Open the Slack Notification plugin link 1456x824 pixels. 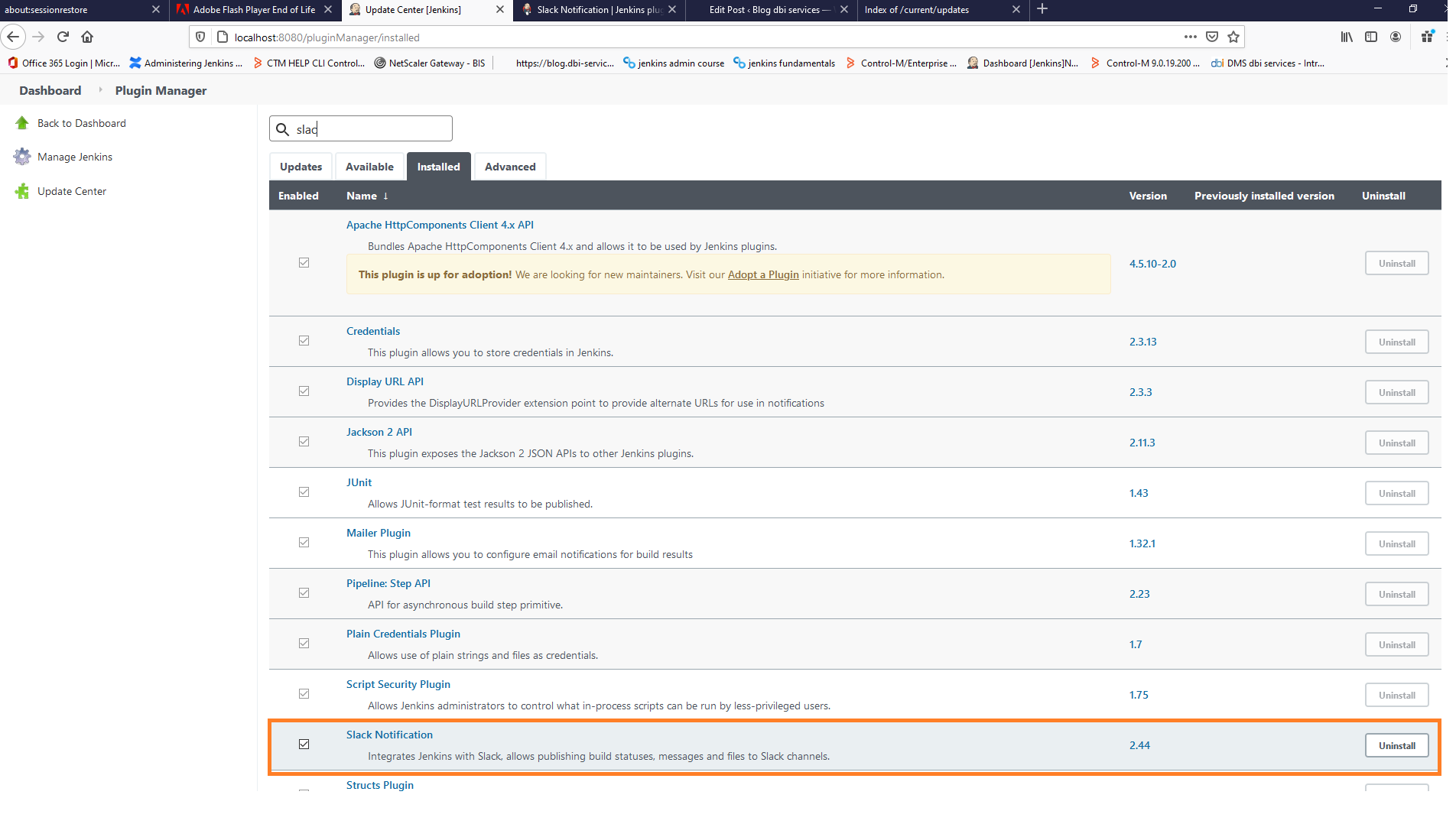pos(389,735)
